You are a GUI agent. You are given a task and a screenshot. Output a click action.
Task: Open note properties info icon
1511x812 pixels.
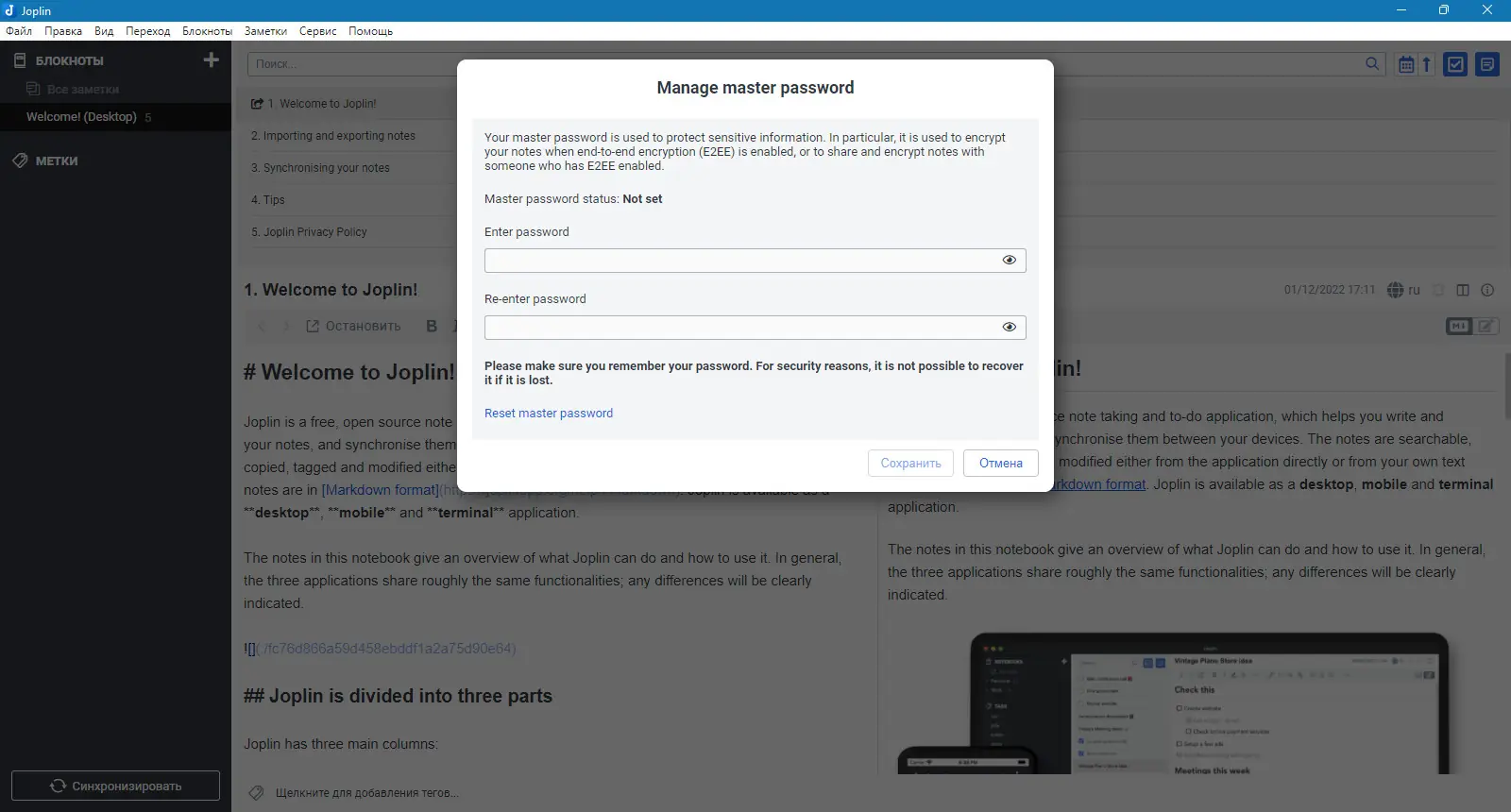[1487, 290]
